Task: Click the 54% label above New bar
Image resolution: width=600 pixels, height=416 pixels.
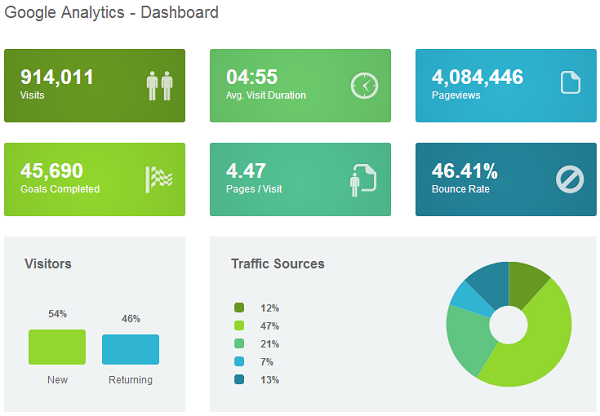Action: (57, 314)
